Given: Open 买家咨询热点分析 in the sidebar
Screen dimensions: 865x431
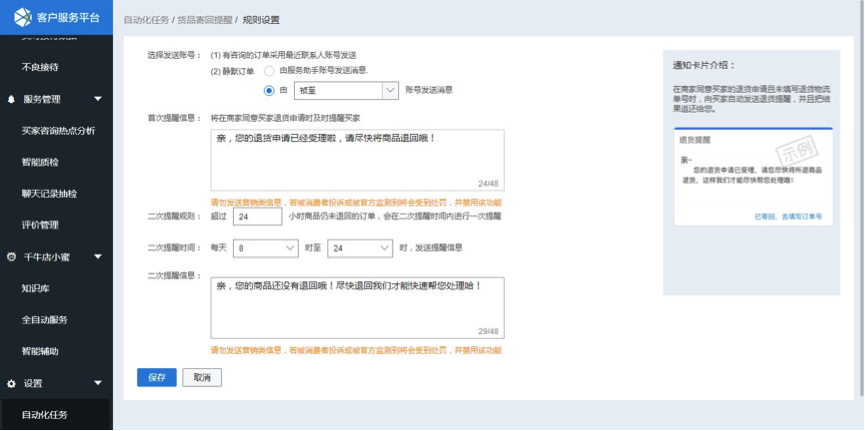Looking at the screenshot, I should point(58,130).
